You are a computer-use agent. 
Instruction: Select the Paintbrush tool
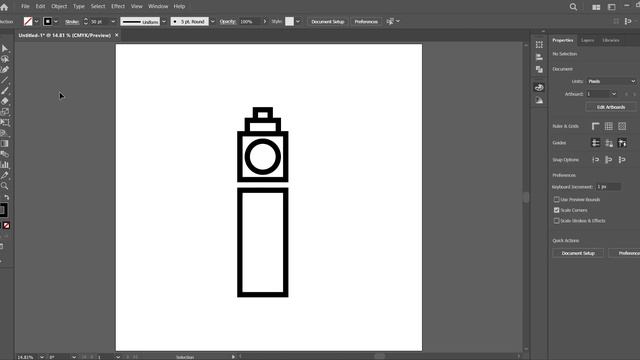point(5,91)
